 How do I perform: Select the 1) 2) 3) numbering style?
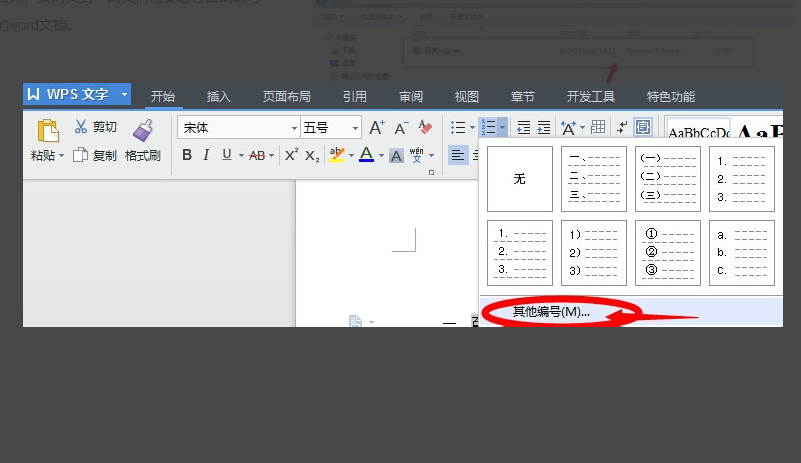594,253
